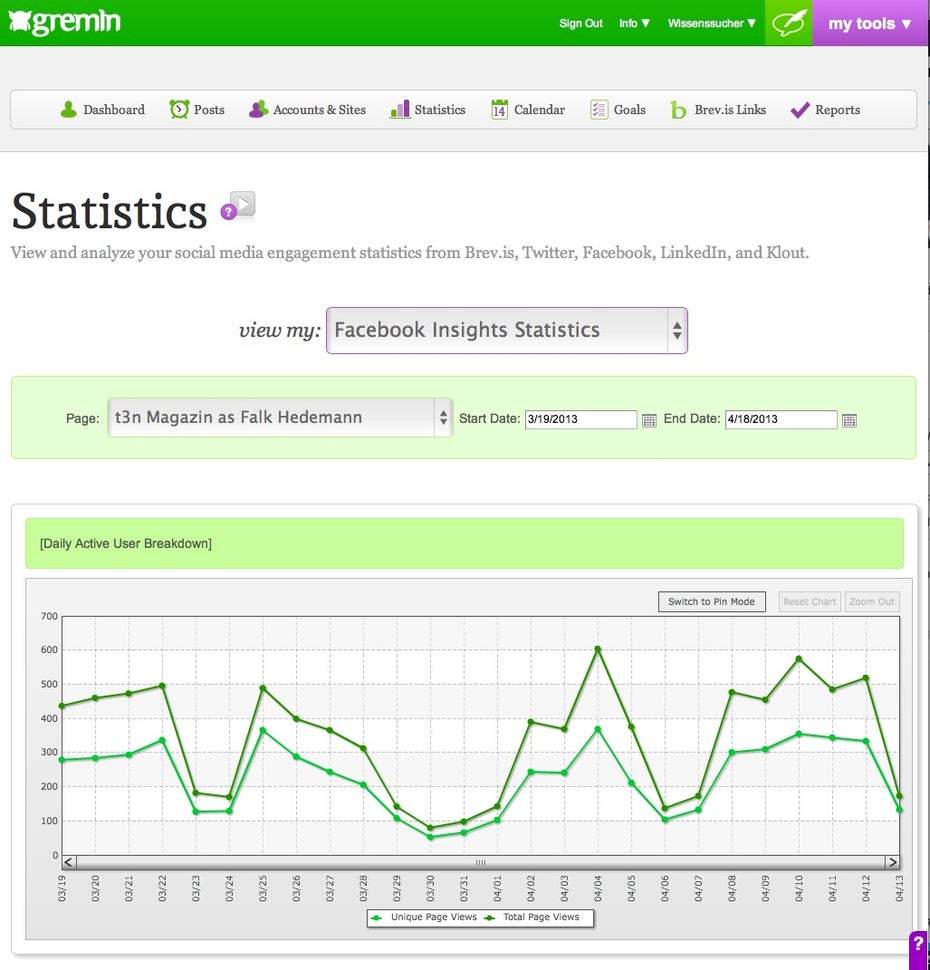
Task: Click the Statistics text in navigation
Action: 440,109
